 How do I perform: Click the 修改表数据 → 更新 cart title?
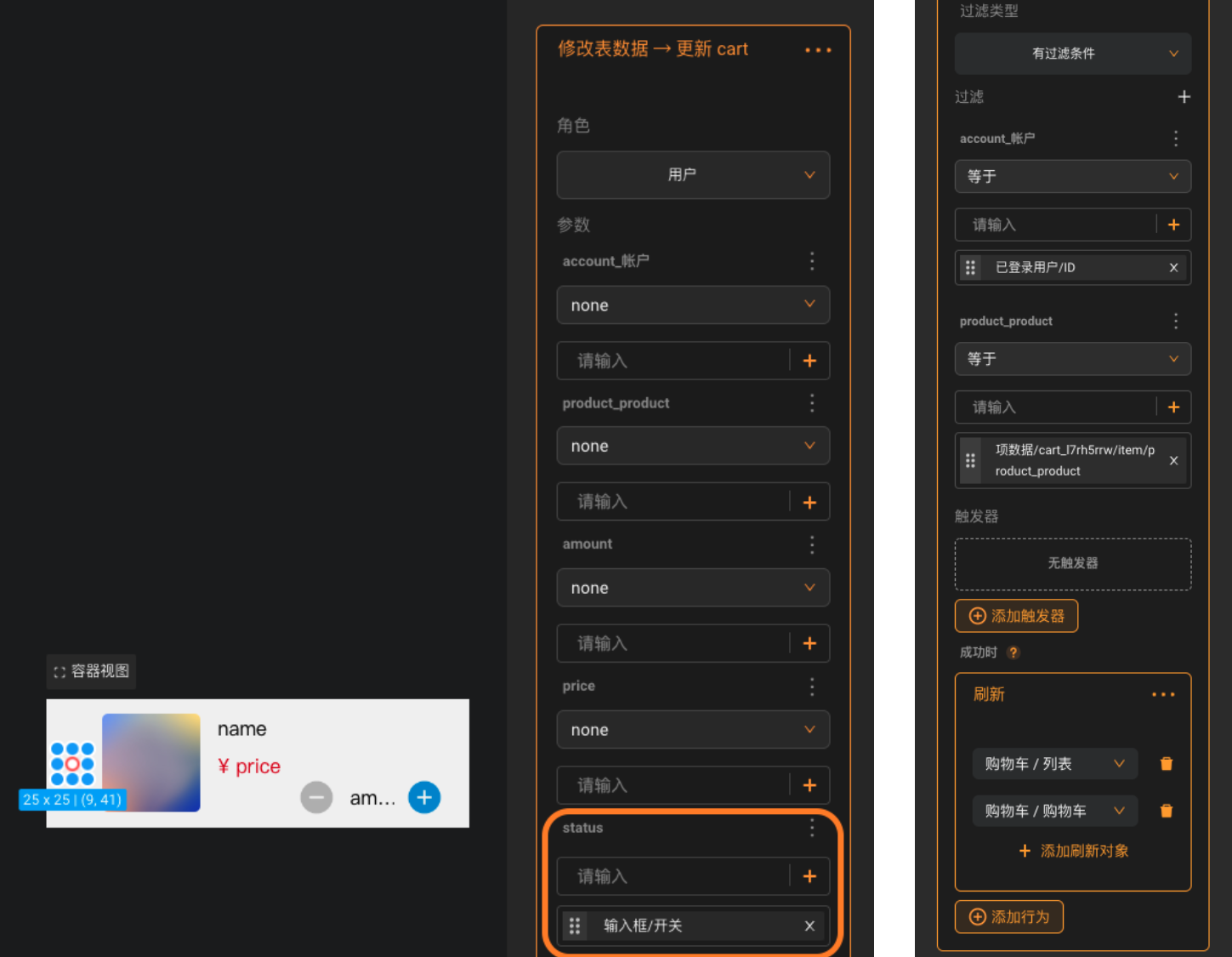(653, 49)
